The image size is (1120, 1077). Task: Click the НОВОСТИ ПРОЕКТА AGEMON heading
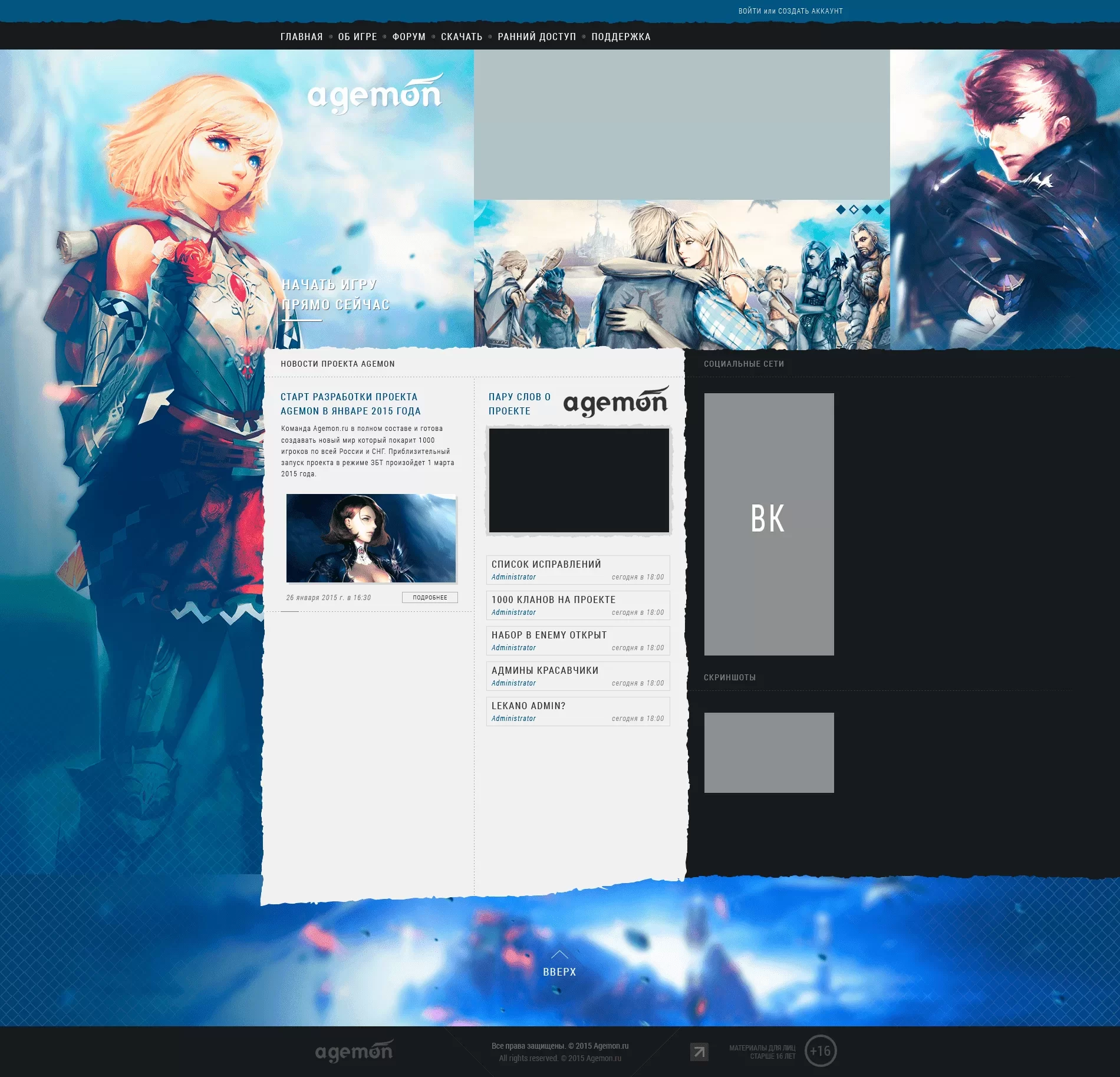coord(338,364)
